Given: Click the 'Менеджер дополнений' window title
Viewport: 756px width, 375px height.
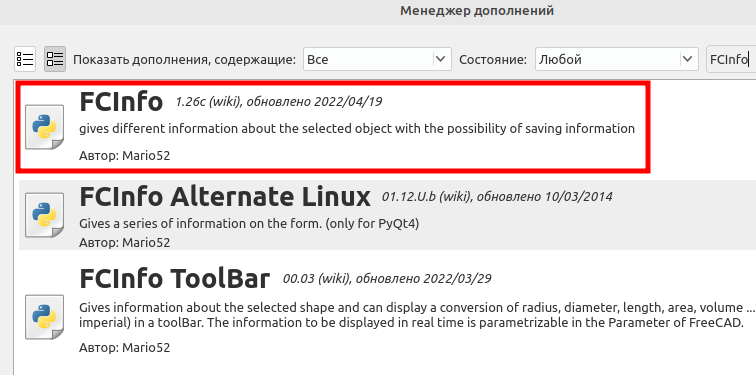Looking at the screenshot, I should [x=477, y=11].
